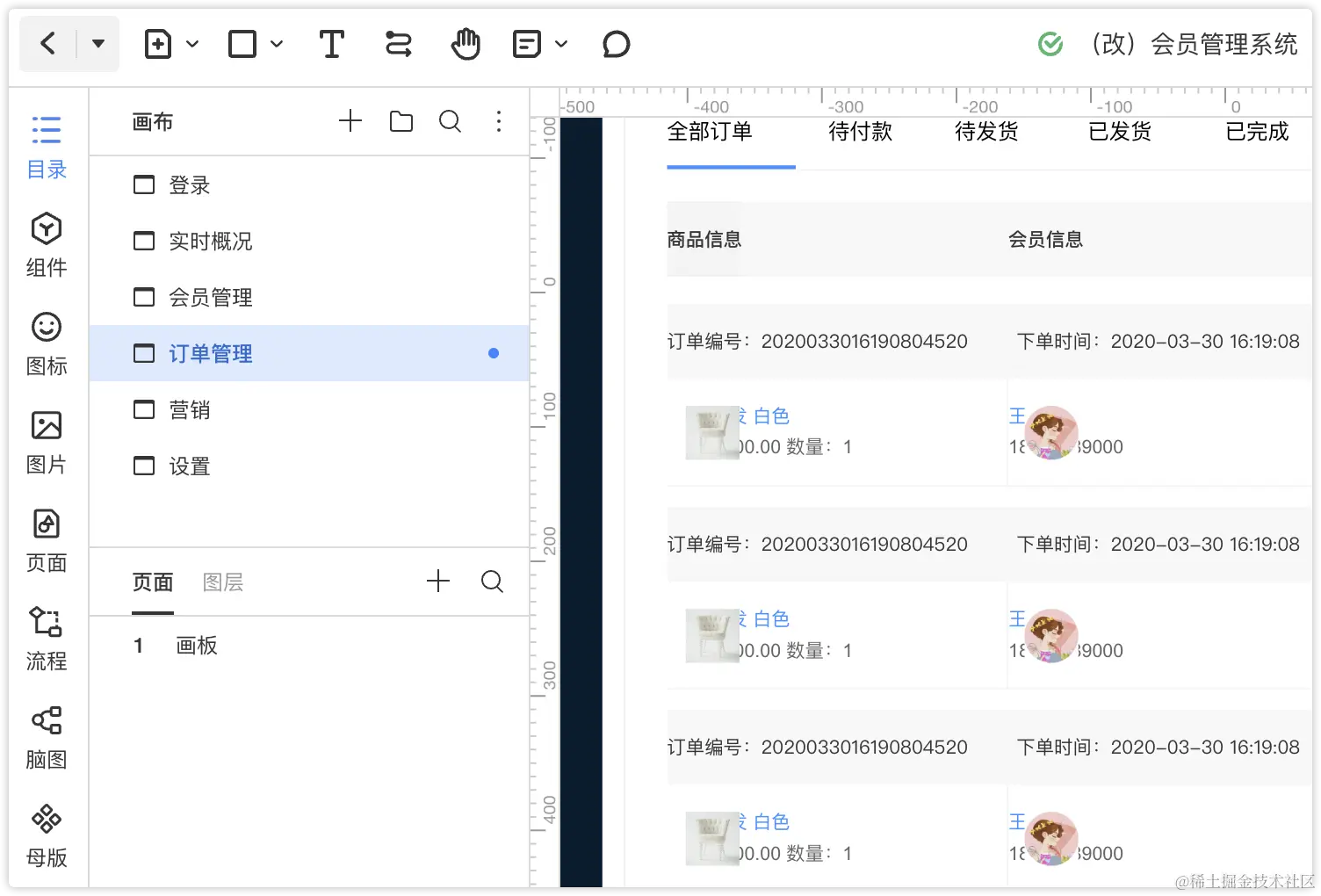The image size is (1321, 896).
Task: Click the dark blue sidebar strip on canvas
Action: pos(581,502)
